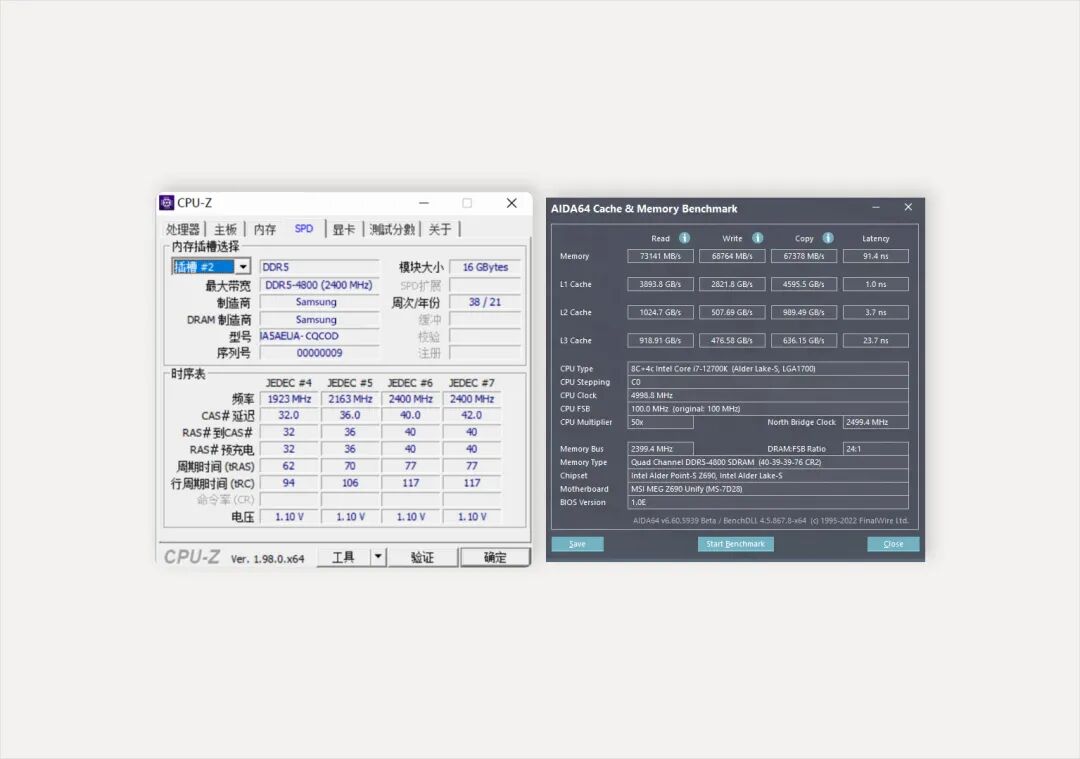1080x759 pixels.
Task: Minimize the CPU-Z window
Action: 424,202
